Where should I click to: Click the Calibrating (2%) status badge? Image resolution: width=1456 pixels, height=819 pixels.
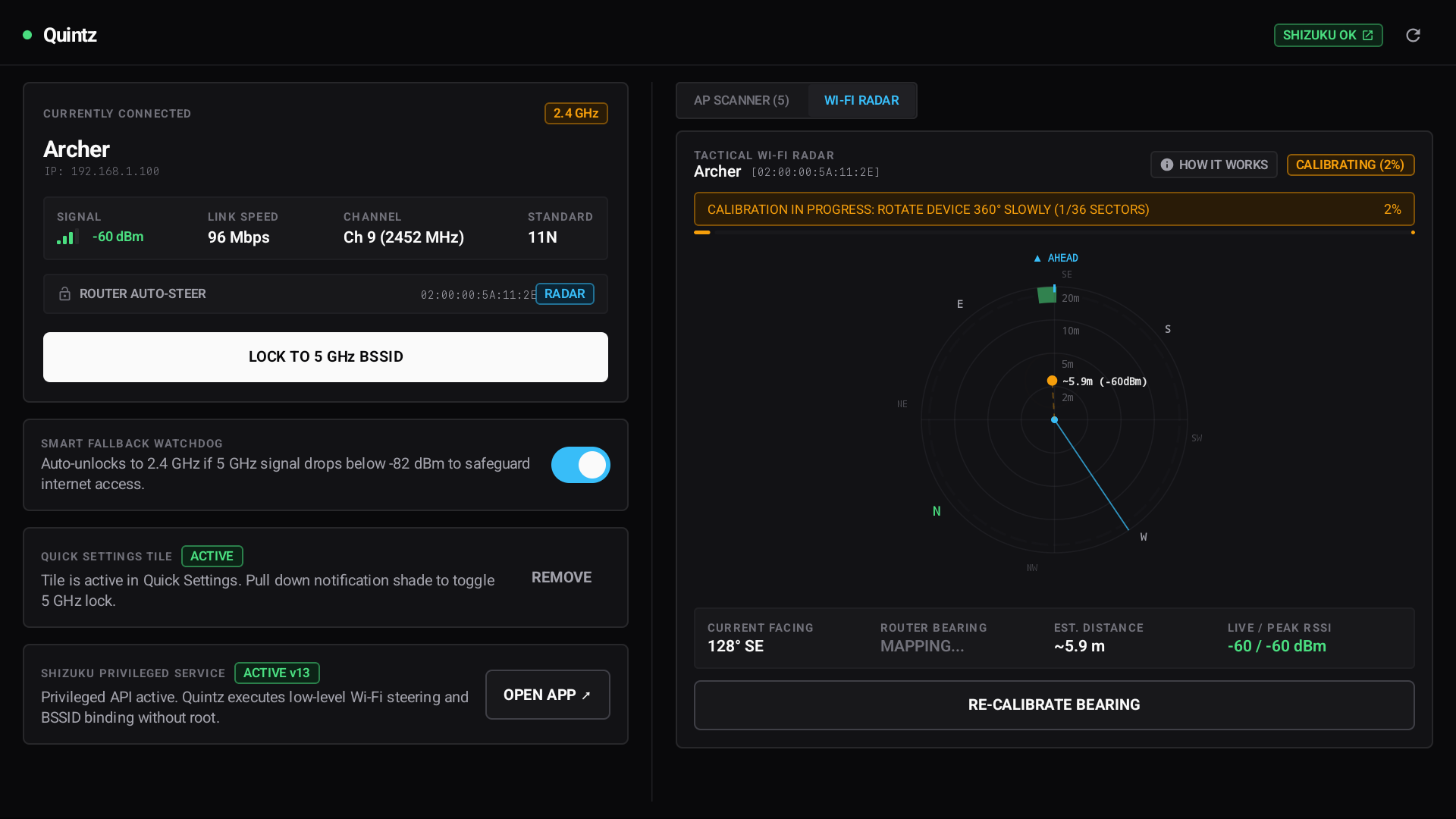click(x=1351, y=165)
